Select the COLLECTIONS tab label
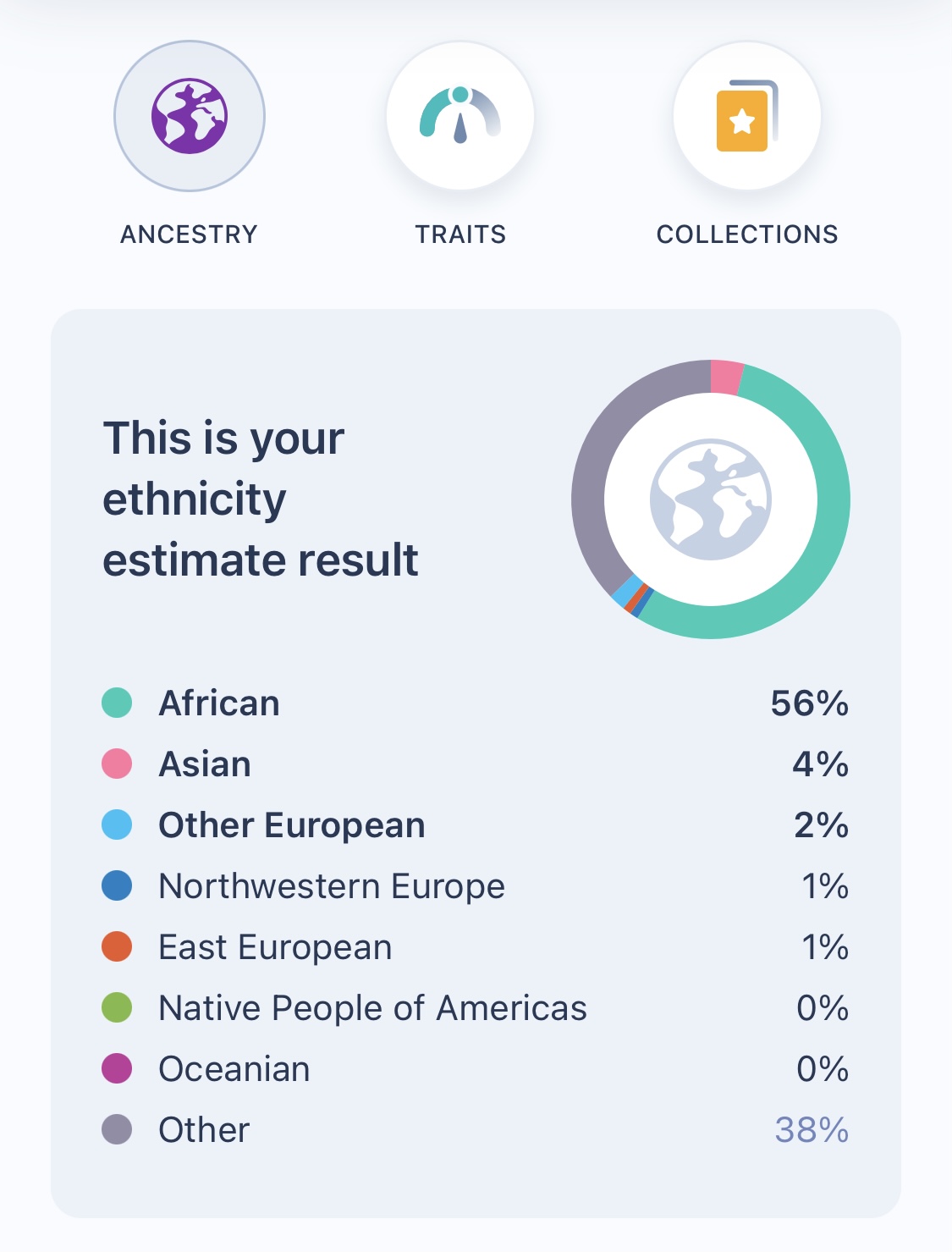This screenshot has height=1252, width=952. [747, 234]
